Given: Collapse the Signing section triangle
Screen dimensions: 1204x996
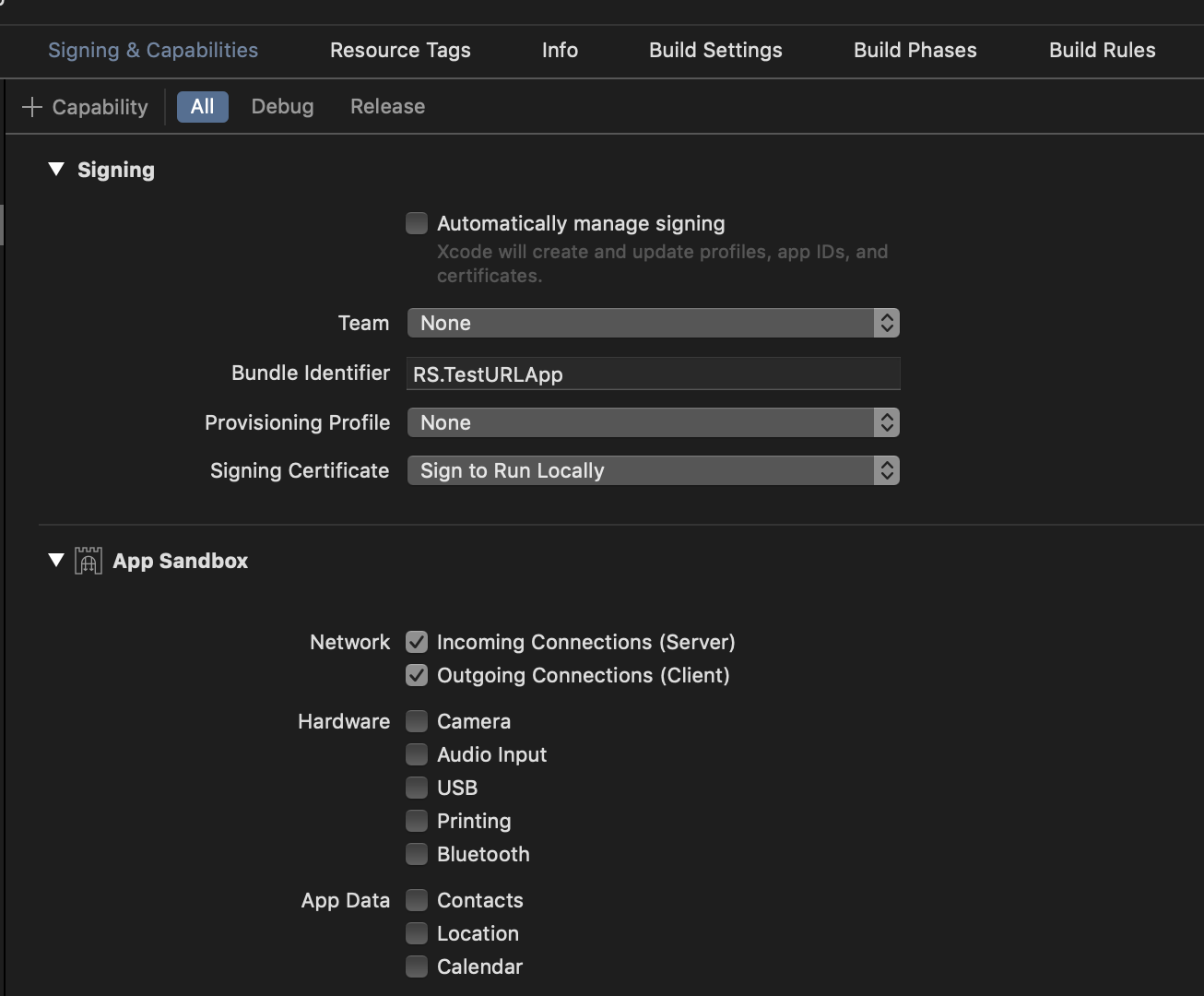Looking at the screenshot, I should click(56, 170).
